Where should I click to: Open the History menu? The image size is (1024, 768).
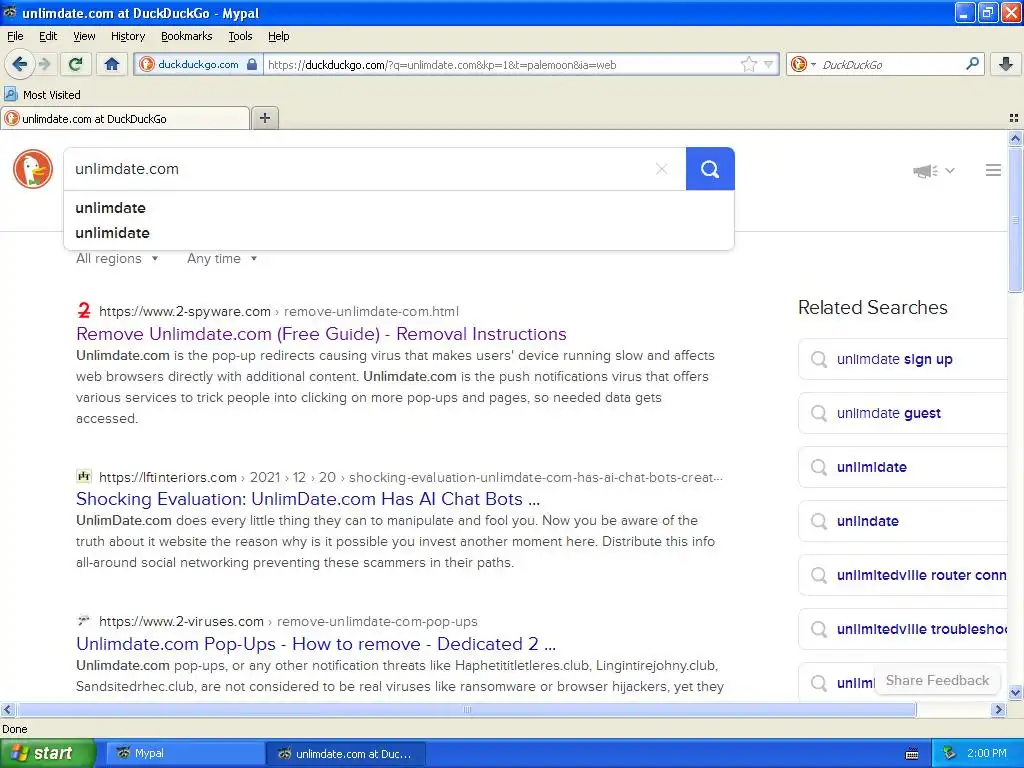click(x=127, y=36)
